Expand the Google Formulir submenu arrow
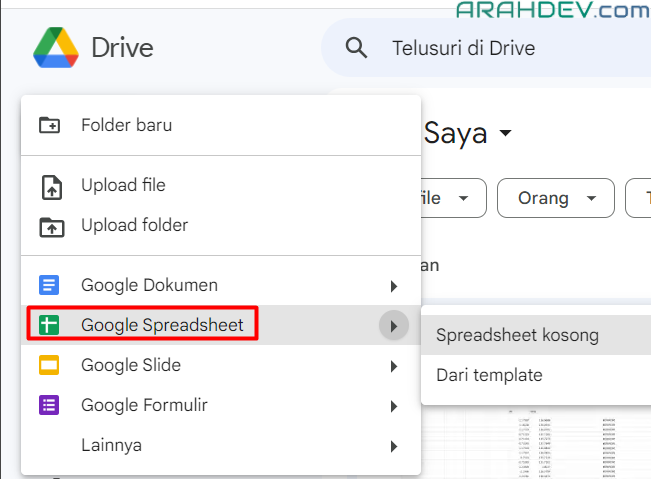651x479 pixels. coord(394,406)
